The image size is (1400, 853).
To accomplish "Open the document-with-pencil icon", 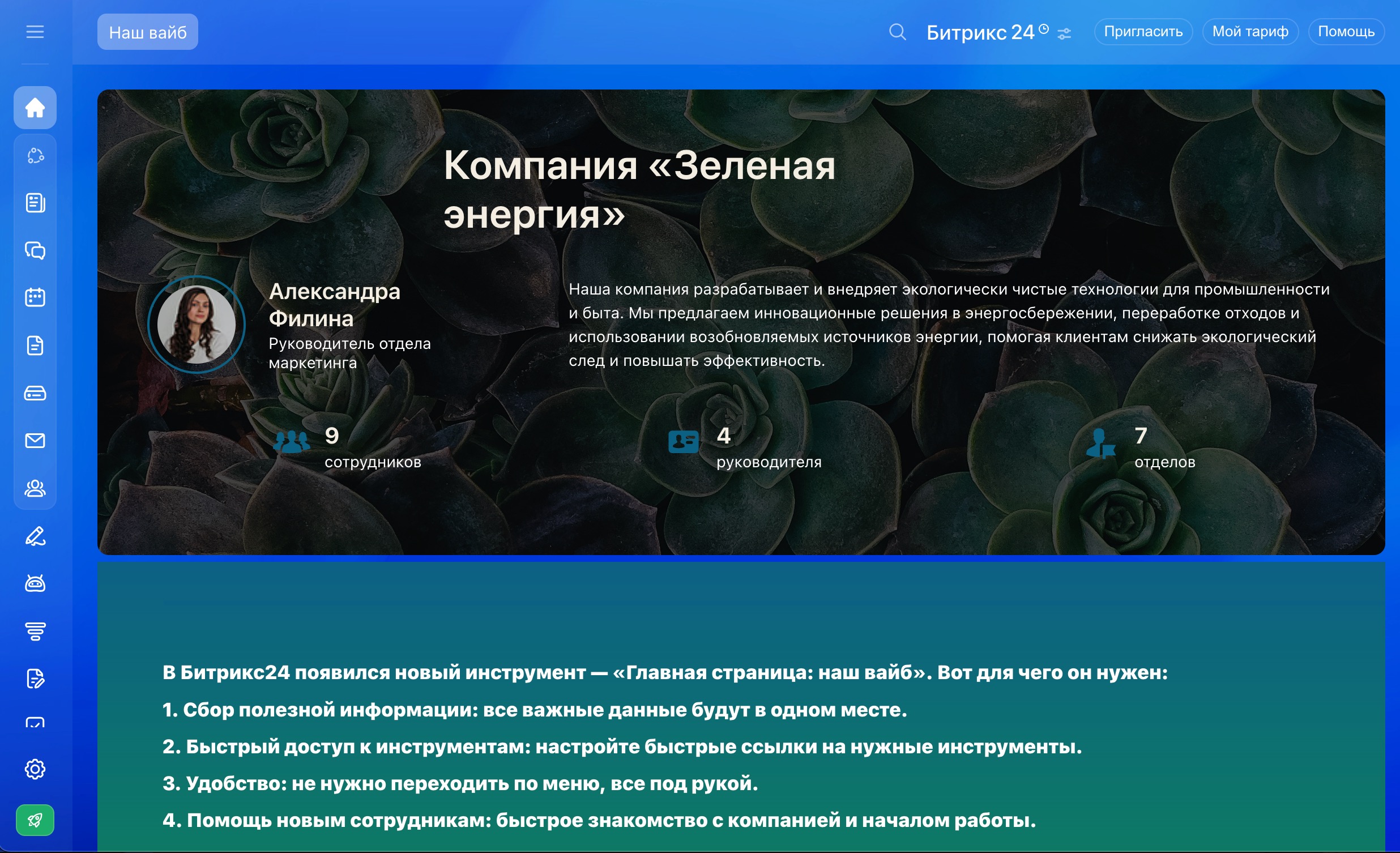I will [35, 679].
